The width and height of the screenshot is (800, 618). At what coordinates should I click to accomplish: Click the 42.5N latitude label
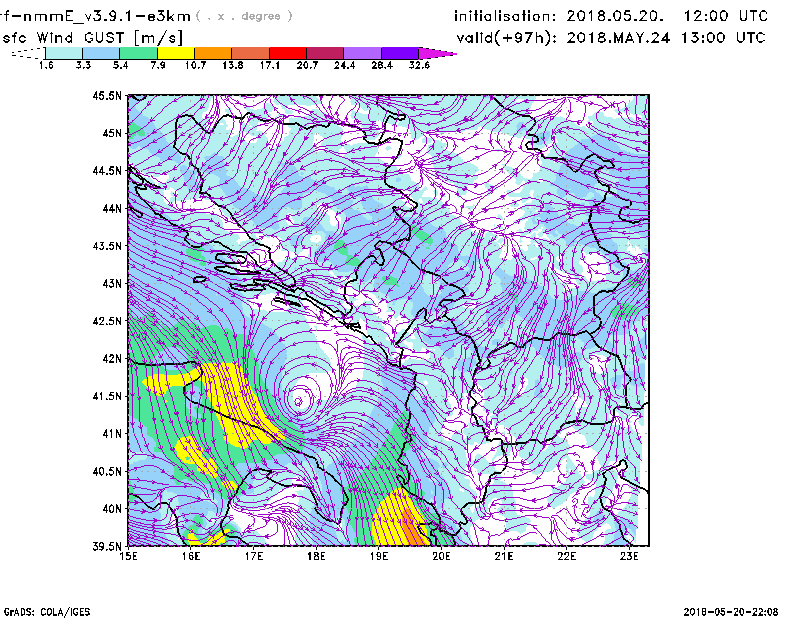(x=107, y=321)
